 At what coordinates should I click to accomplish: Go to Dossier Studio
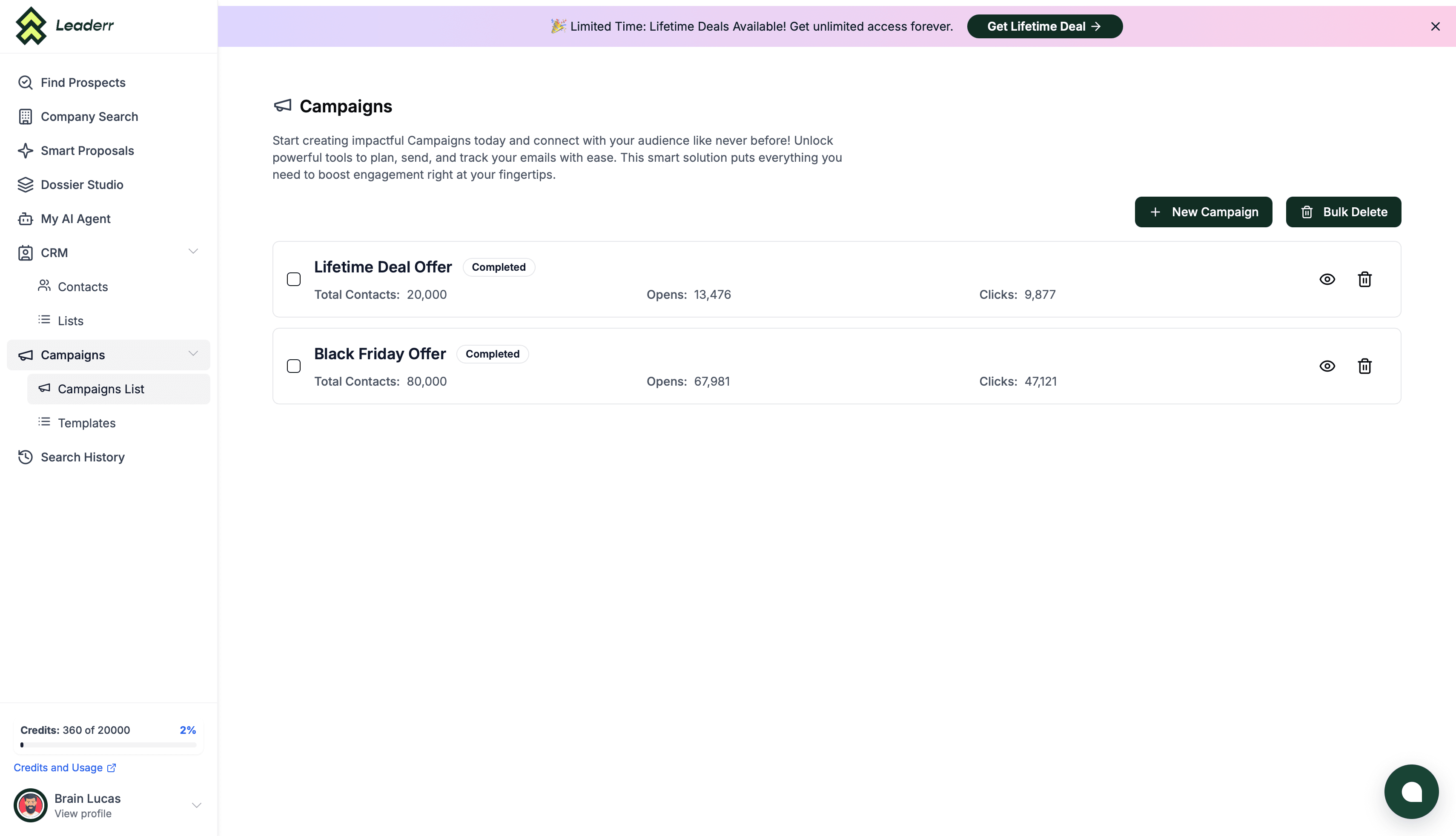(x=81, y=185)
